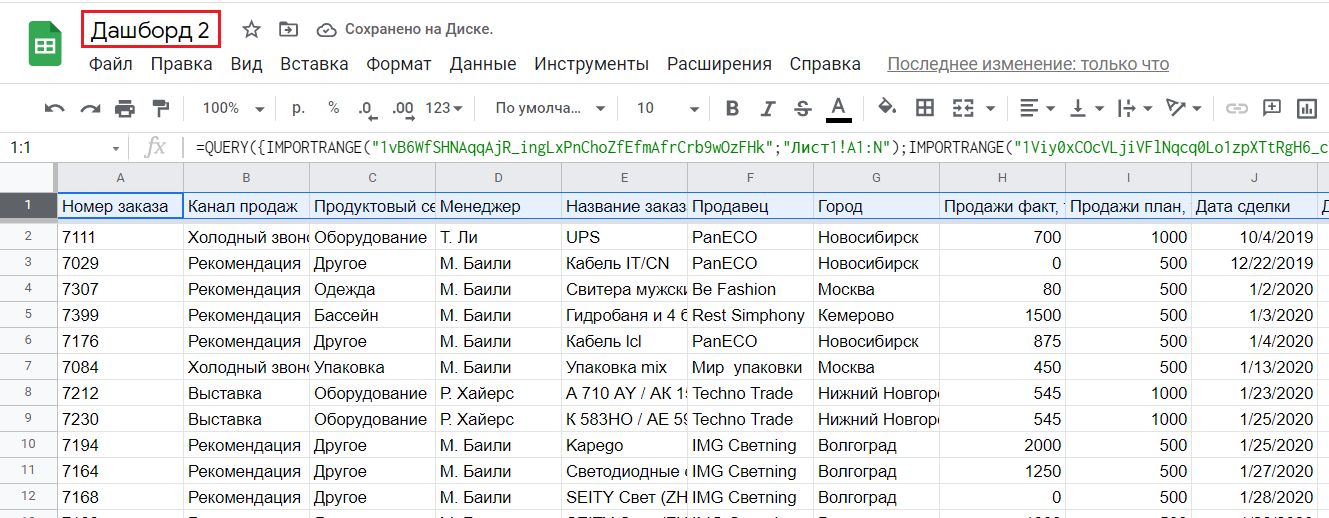Click the document title Дашборд 2
The image size is (1329, 518).
coord(150,30)
